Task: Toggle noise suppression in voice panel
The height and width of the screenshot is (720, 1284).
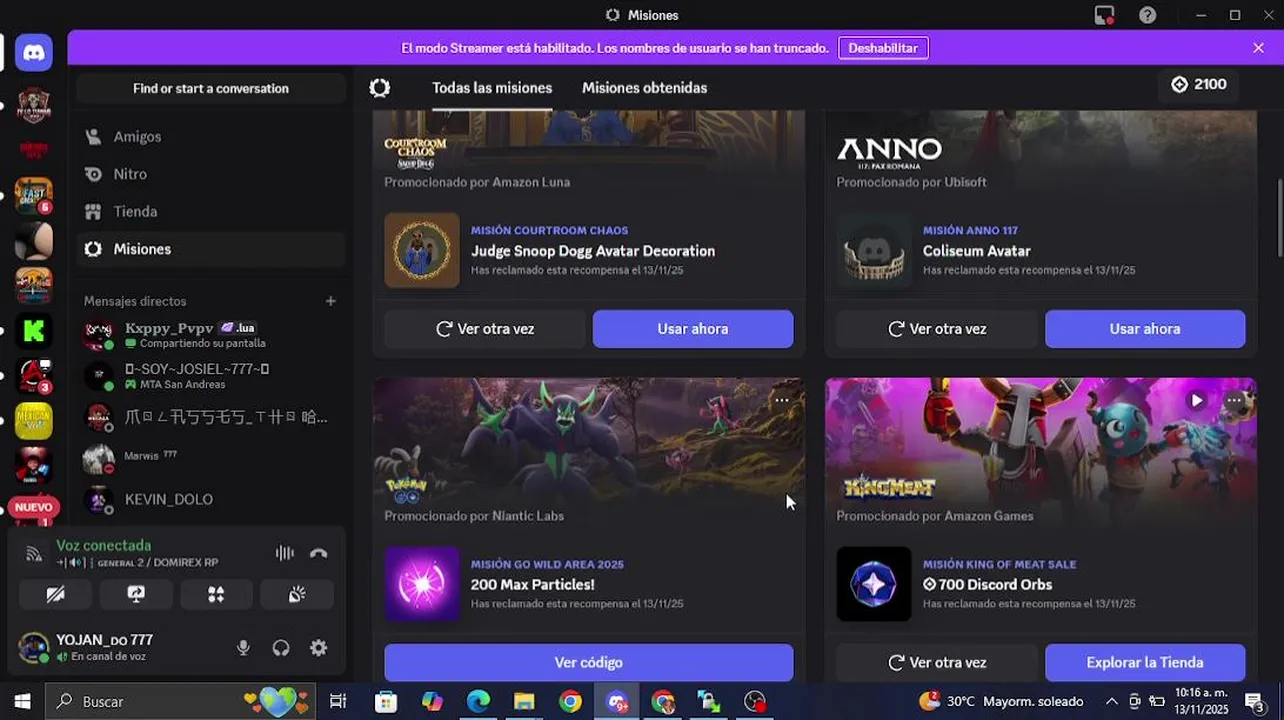Action: (x=285, y=553)
